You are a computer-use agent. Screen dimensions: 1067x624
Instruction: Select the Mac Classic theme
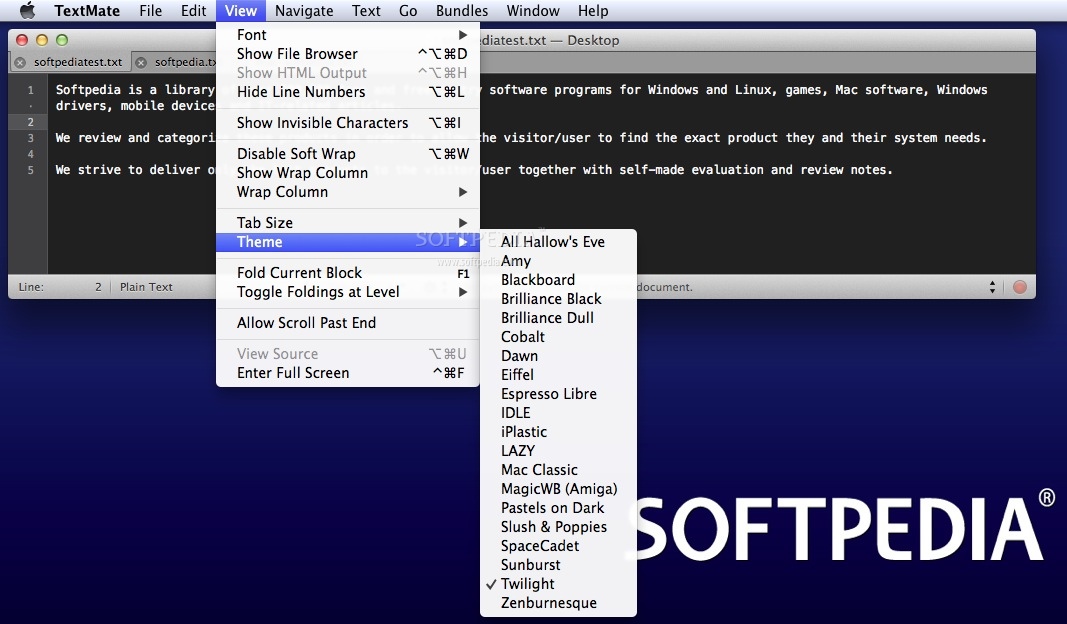pos(558,470)
